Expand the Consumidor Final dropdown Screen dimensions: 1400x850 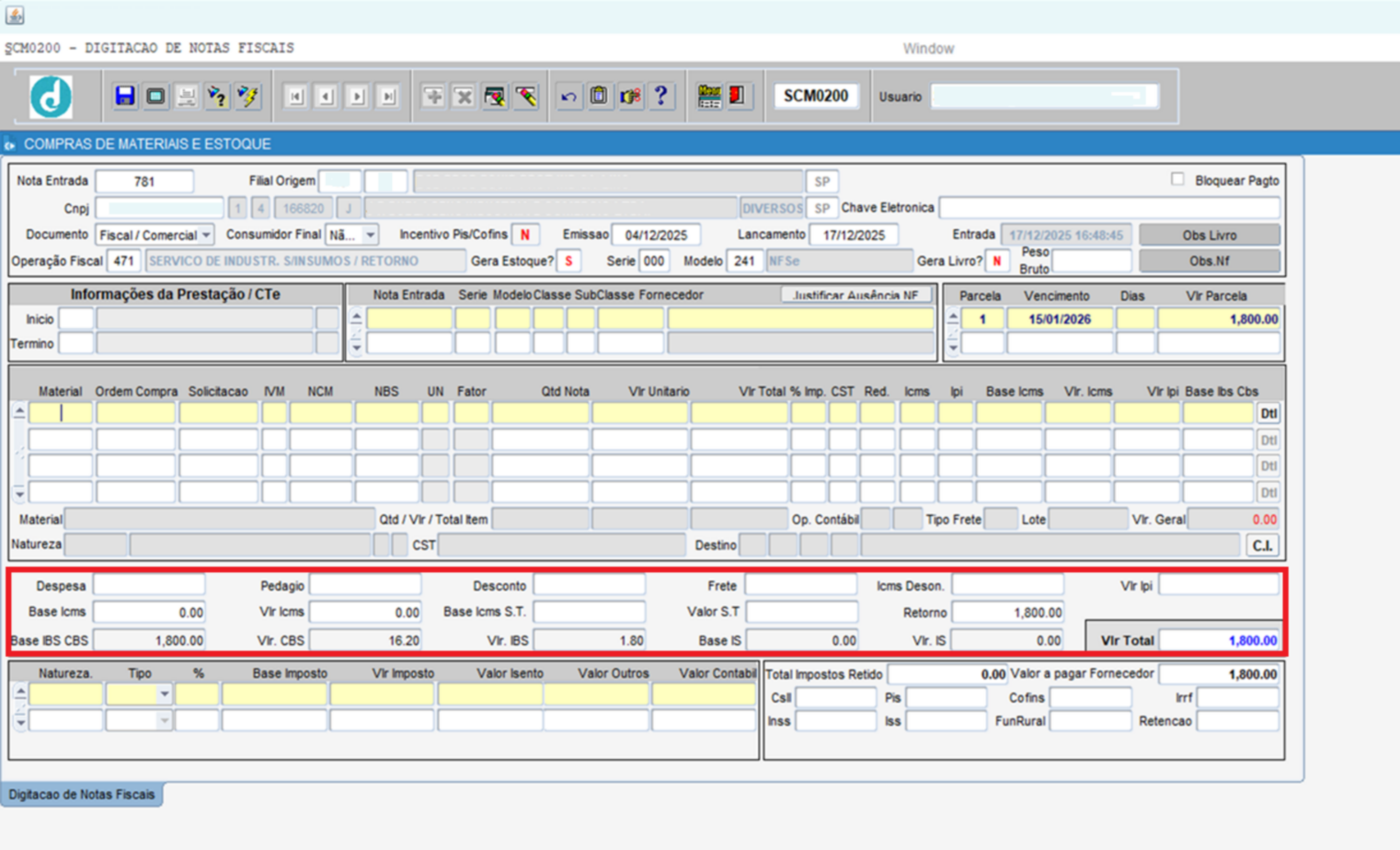tap(370, 235)
